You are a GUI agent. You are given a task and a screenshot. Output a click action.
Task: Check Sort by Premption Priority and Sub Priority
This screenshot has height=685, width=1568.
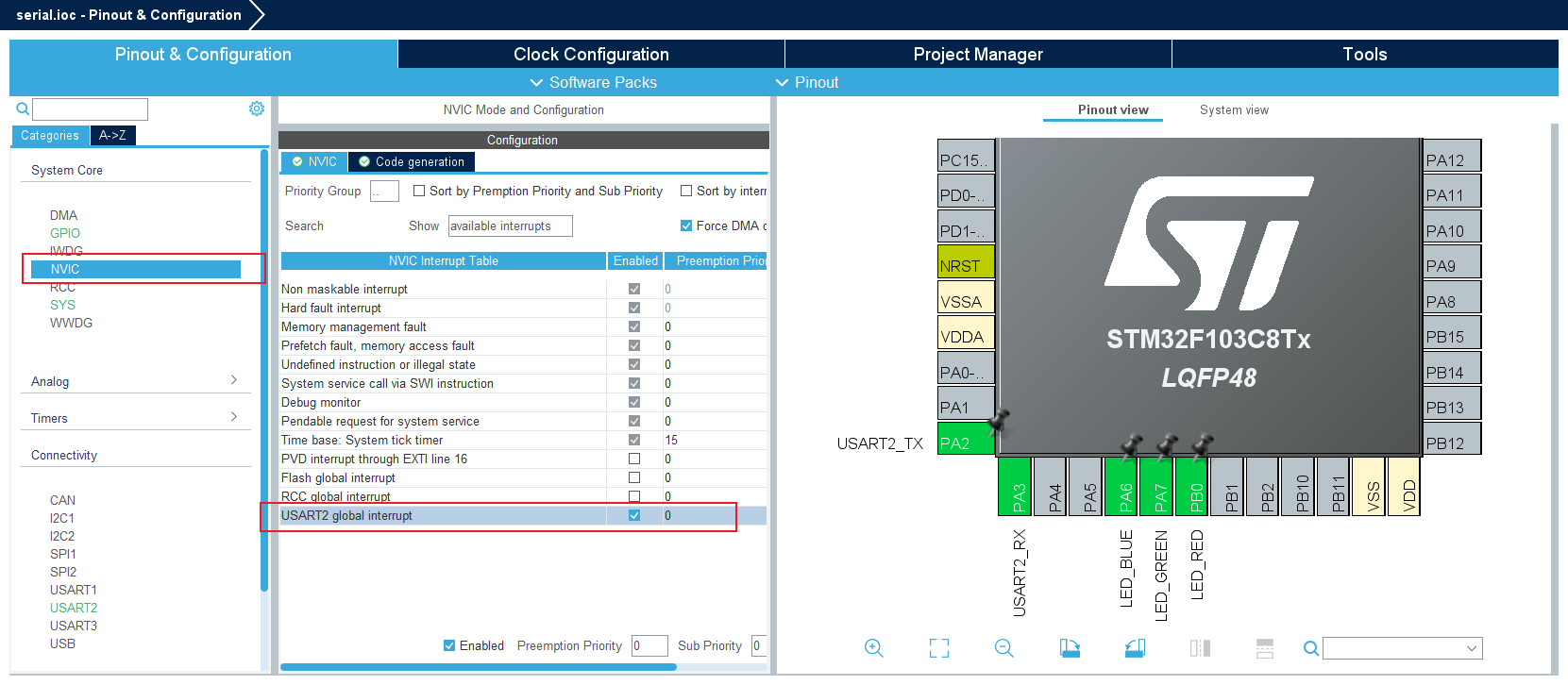point(419,191)
